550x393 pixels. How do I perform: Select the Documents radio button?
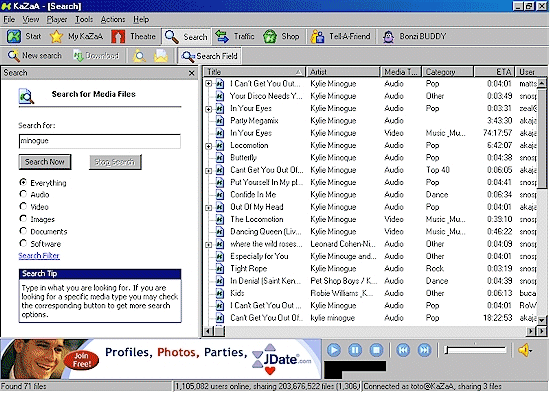(23, 231)
